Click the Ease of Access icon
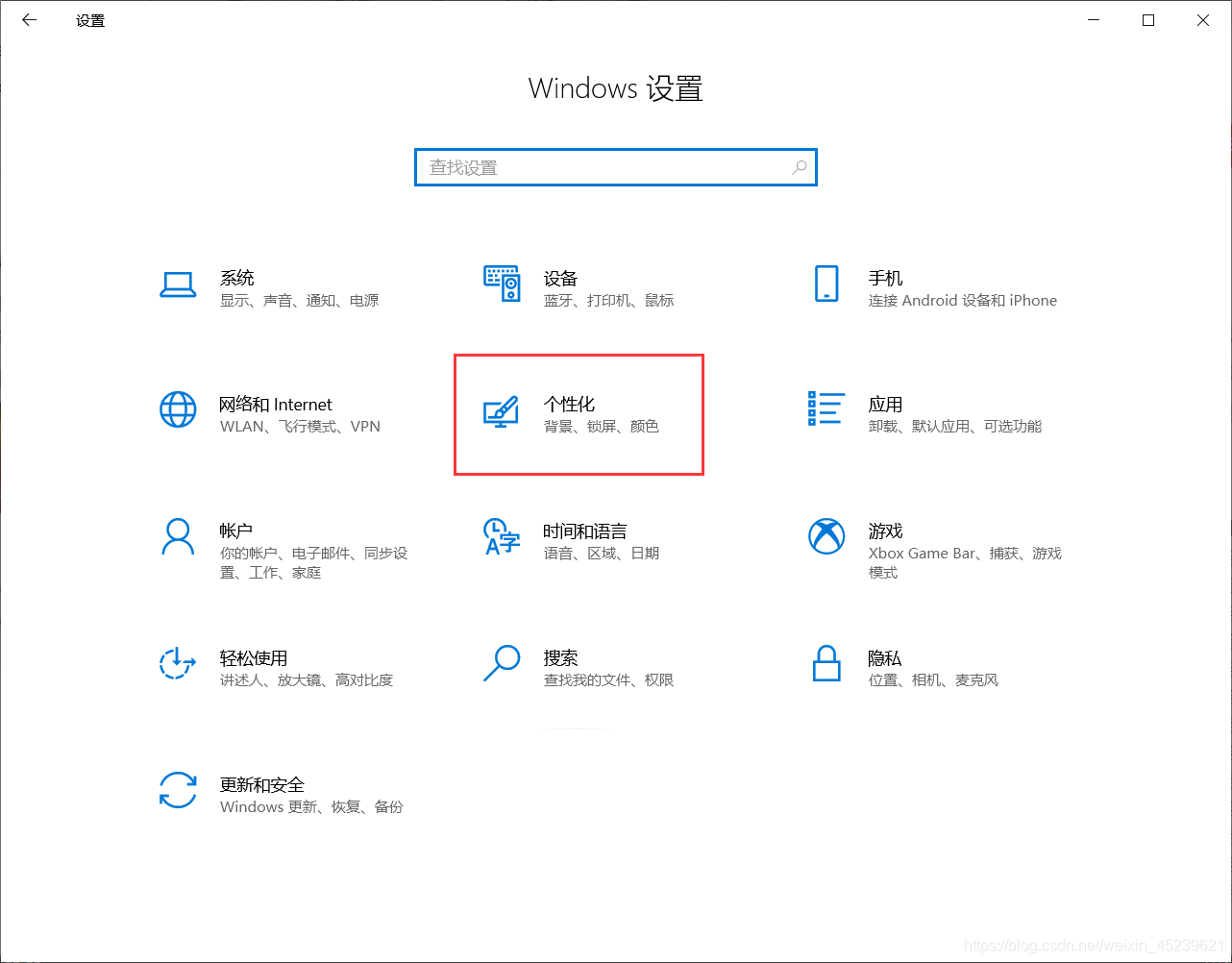This screenshot has width=1232, height=963. 178,662
